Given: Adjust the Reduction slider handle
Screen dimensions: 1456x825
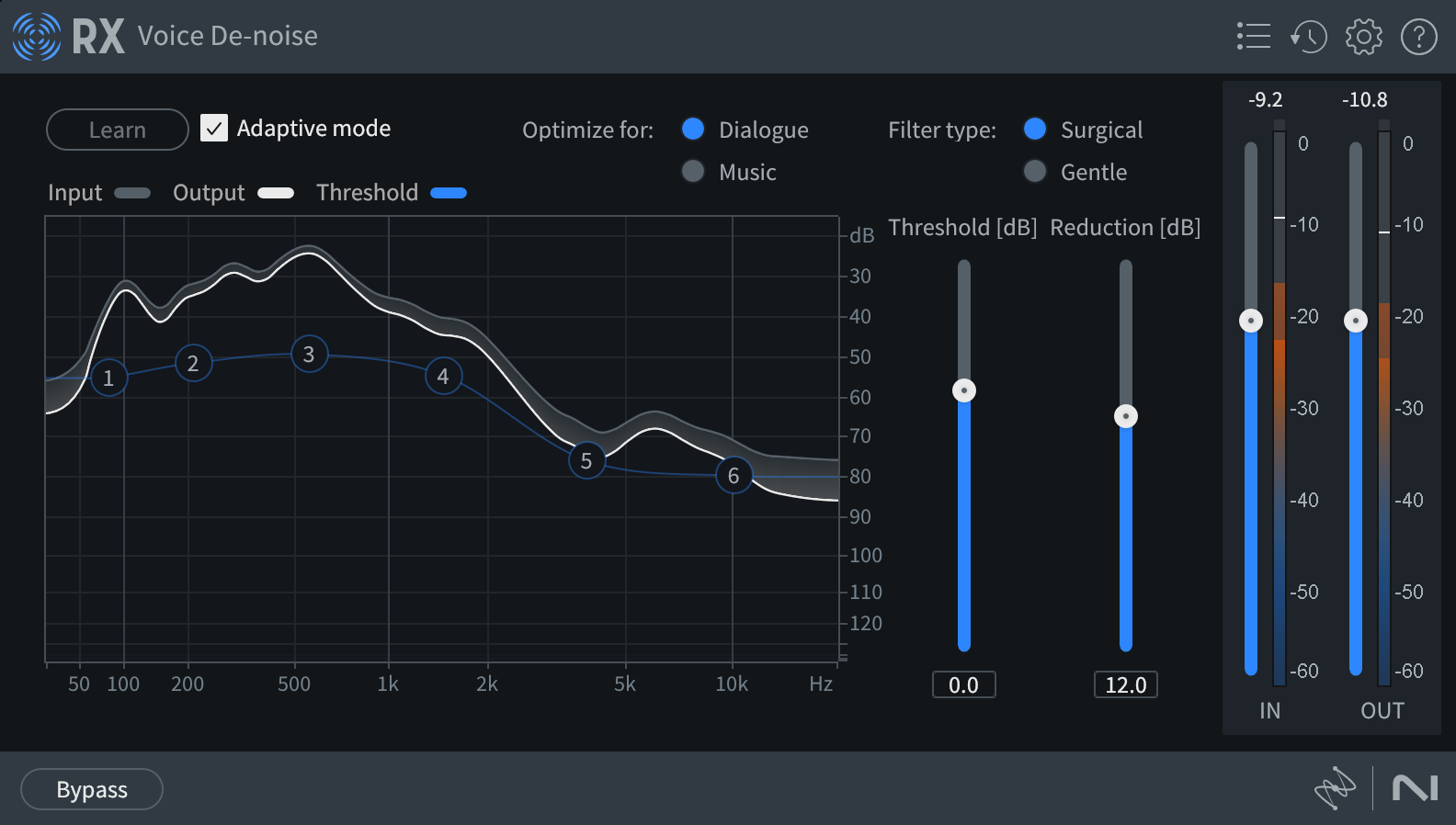Looking at the screenshot, I should click(x=1126, y=416).
